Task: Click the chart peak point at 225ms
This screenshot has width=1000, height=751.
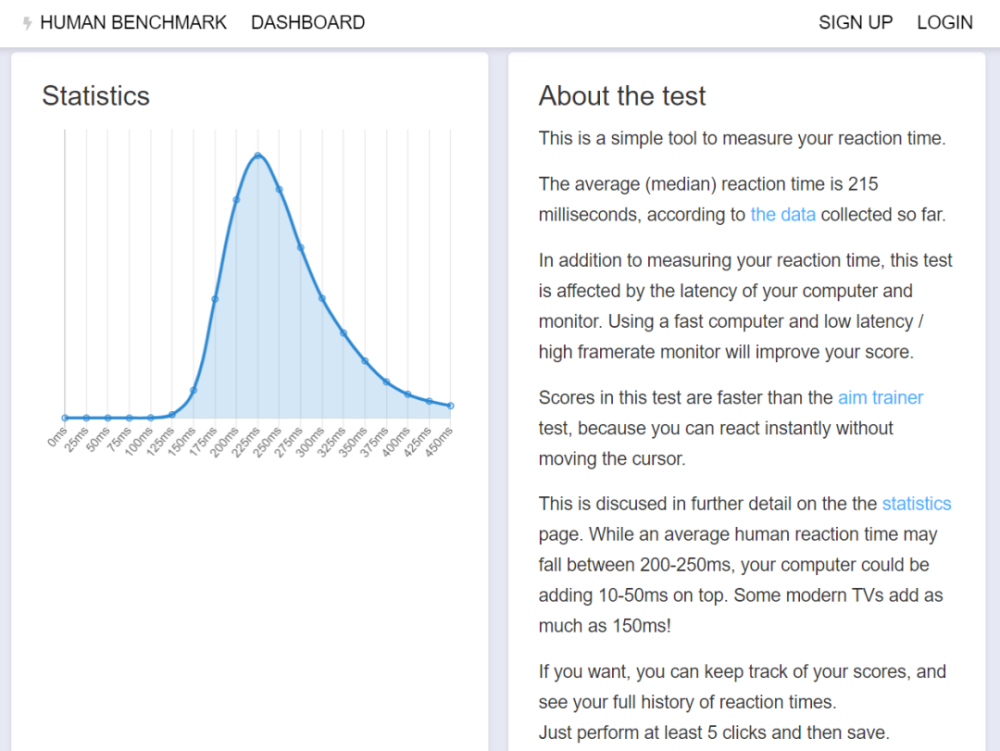Action: 258,156
